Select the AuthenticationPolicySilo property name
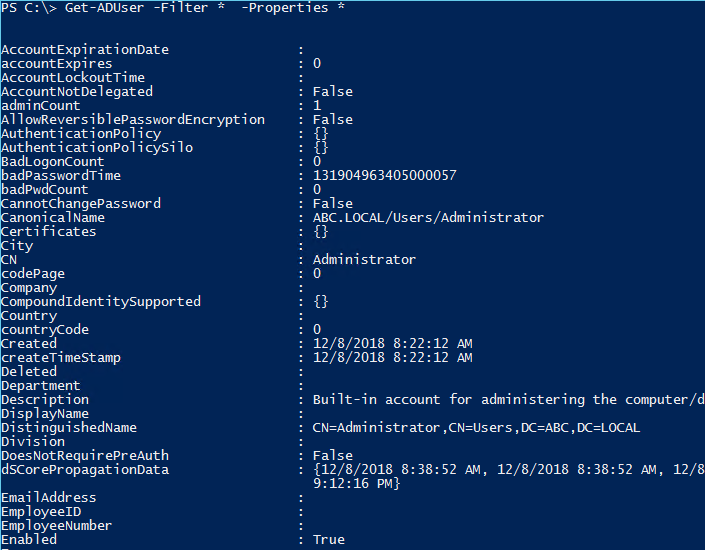Screen dimensions: 705x550 [97, 148]
